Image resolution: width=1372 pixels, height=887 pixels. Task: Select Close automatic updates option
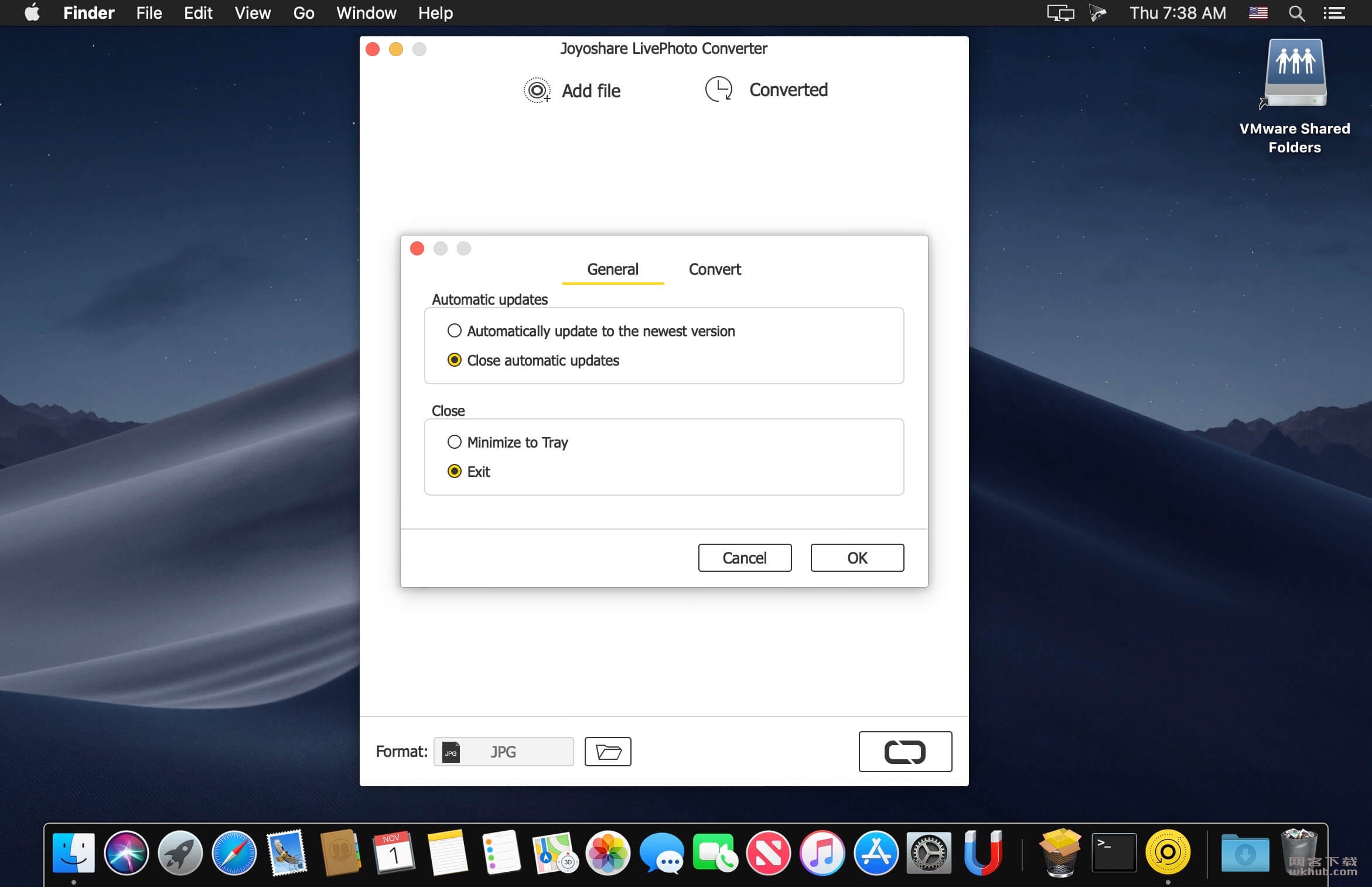[533, 360]
